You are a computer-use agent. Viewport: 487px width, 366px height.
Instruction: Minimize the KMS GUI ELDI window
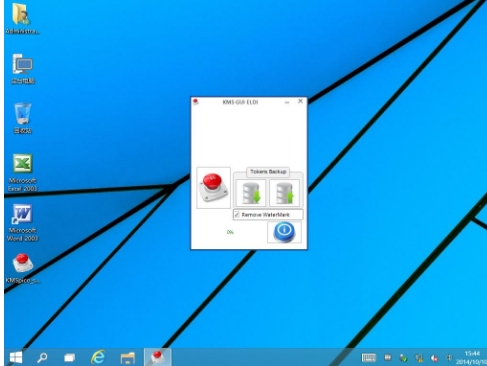click(287, 102)
